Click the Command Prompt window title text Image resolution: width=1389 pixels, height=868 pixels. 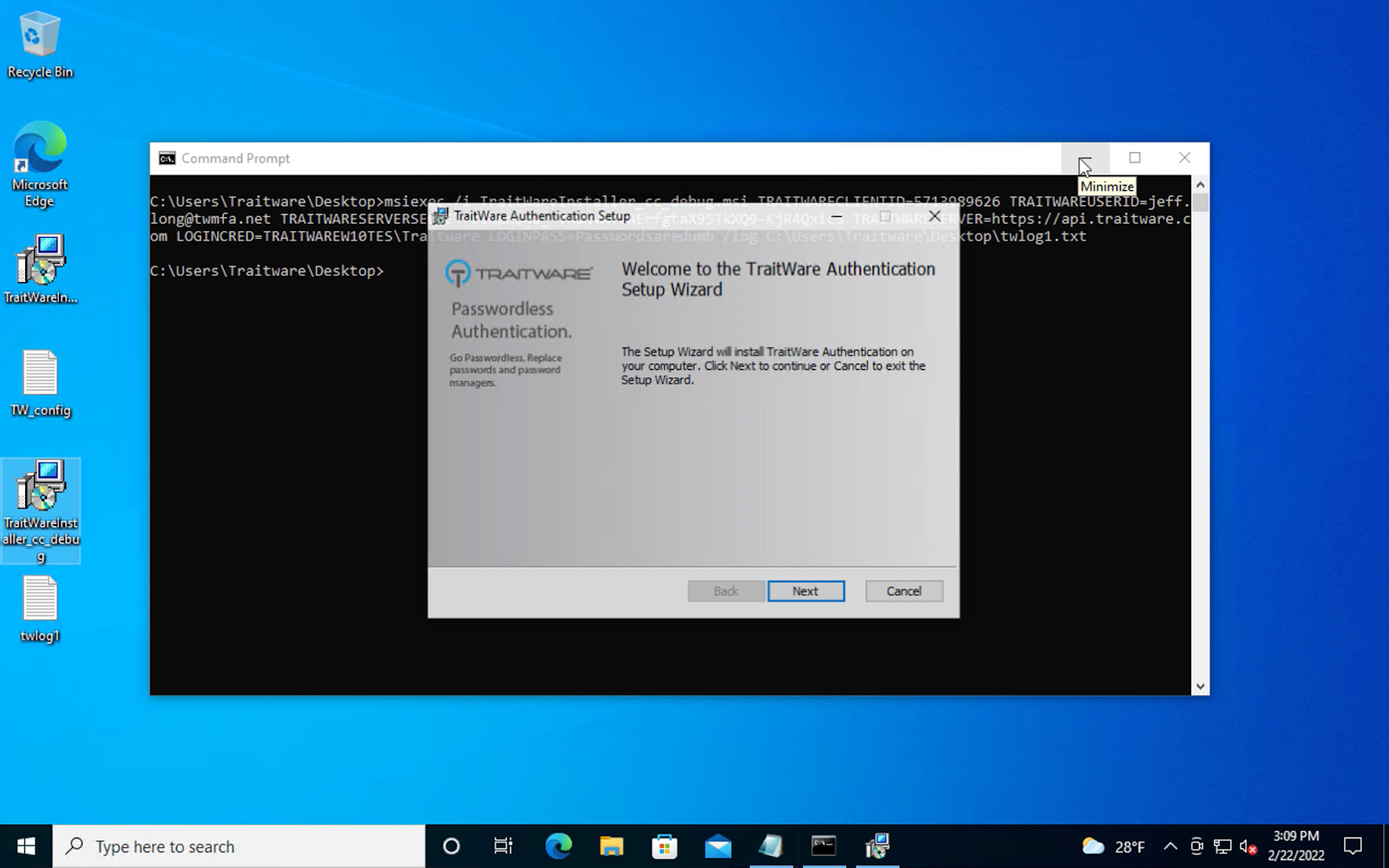point(235,158)
